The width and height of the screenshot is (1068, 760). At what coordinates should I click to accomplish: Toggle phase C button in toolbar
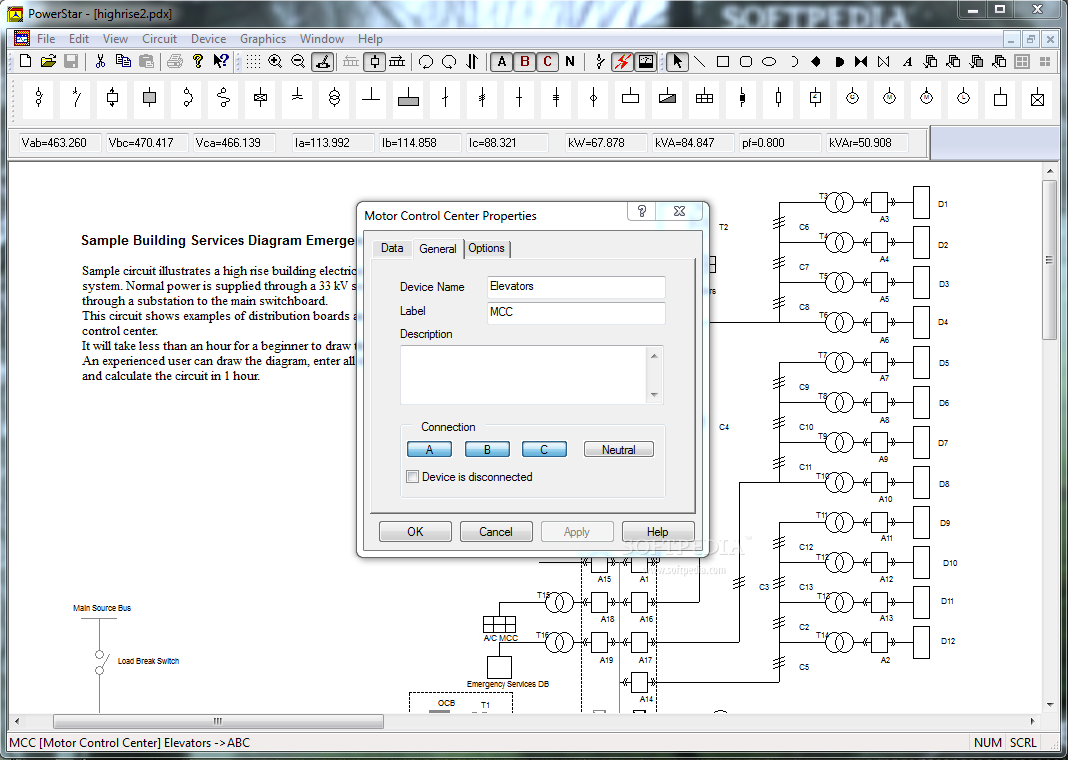click(x=547, y=62)
